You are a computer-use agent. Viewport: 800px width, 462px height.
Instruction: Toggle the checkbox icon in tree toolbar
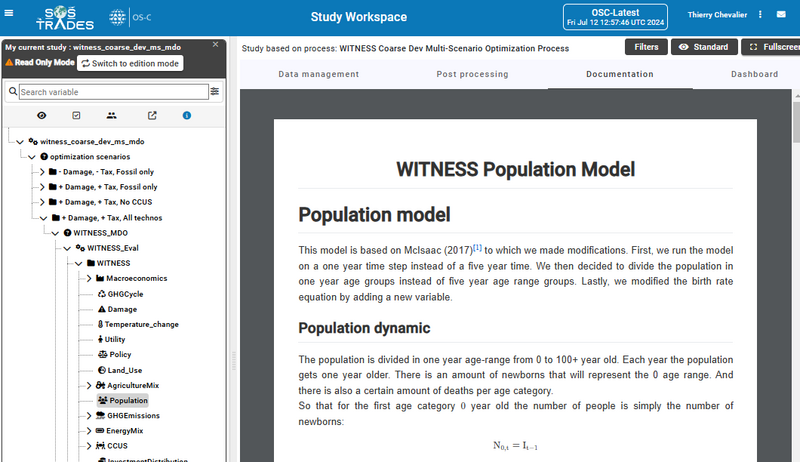pos(77,116)
